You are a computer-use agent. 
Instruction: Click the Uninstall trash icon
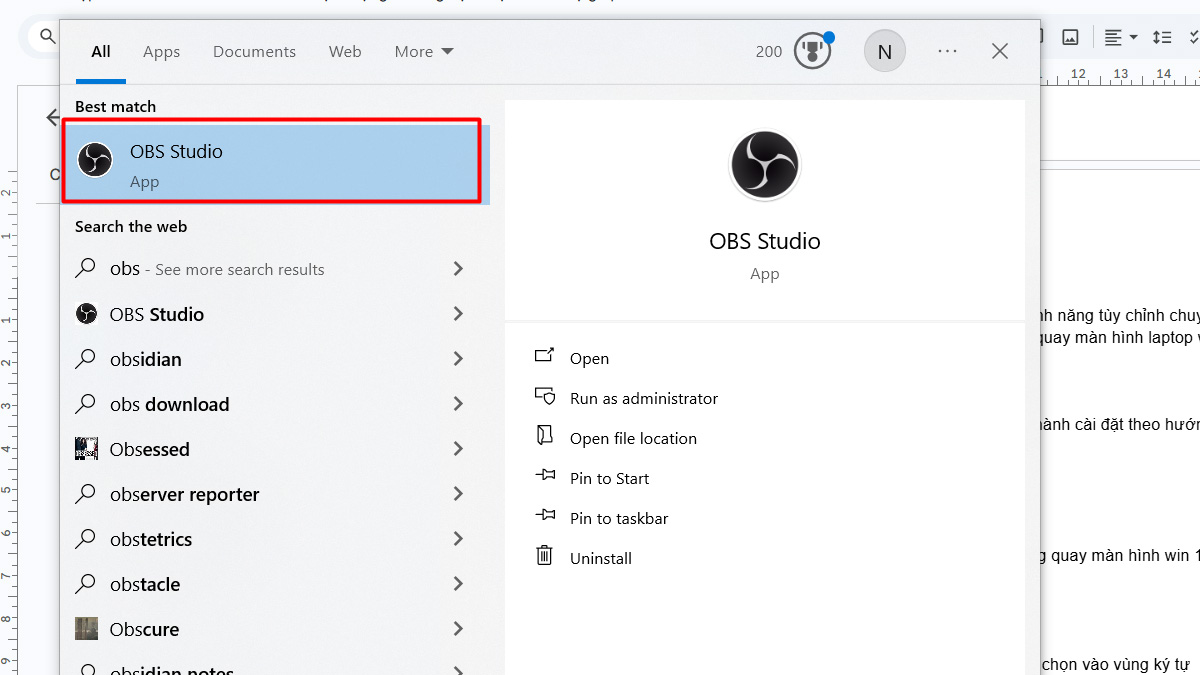(545, 556)
